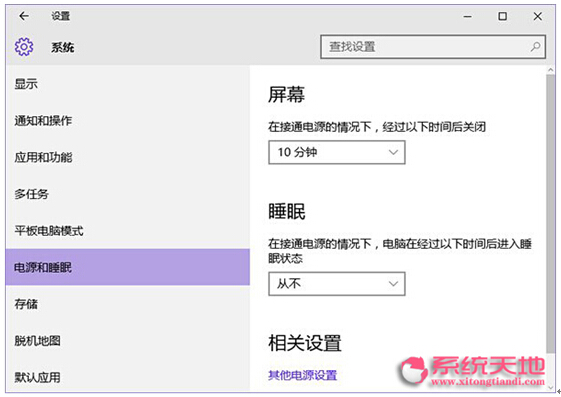Click the scrollbar up arrow
561x397 pixels.
pyautogui.click(x=551, y=70)
